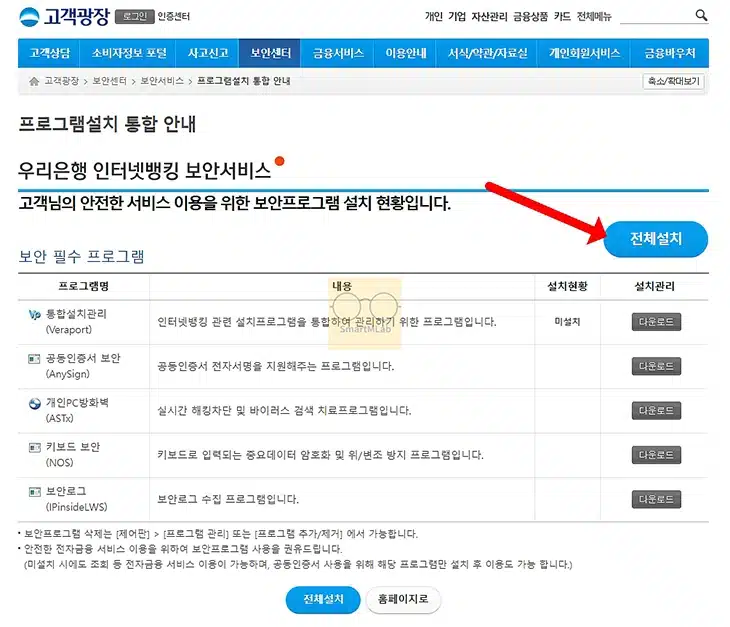This screenshot has height=627, width=730.
Task: Click the 고객광장 site title
Action: (77, 17)
